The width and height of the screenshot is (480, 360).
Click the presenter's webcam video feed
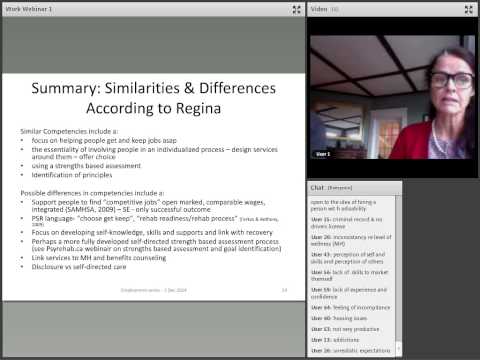(x=393, y=97)
